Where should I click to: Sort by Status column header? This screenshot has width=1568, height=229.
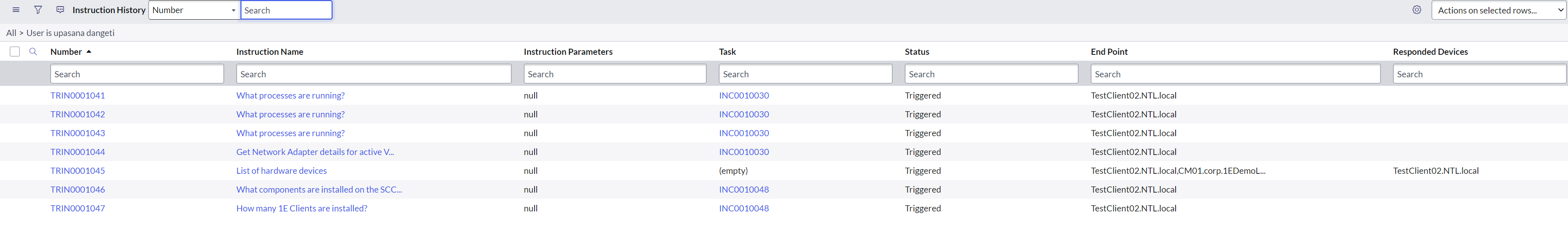917,52
